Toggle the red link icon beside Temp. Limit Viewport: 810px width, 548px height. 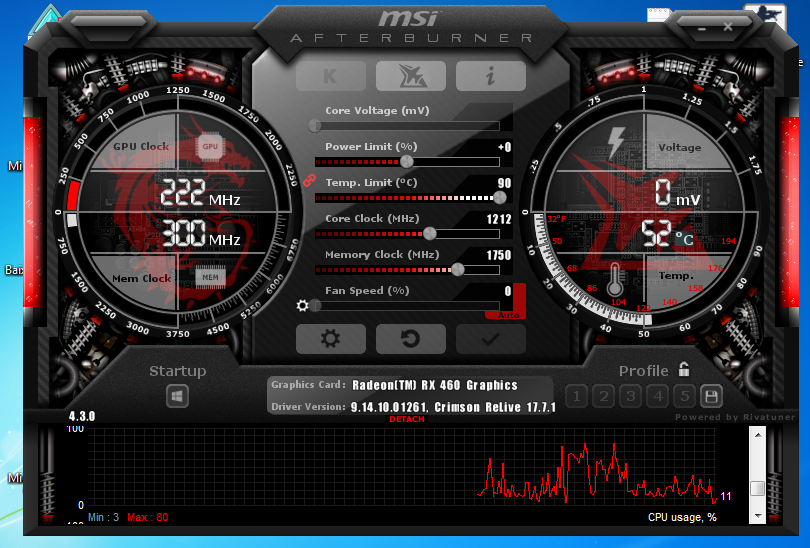click(x=309, y=180)
